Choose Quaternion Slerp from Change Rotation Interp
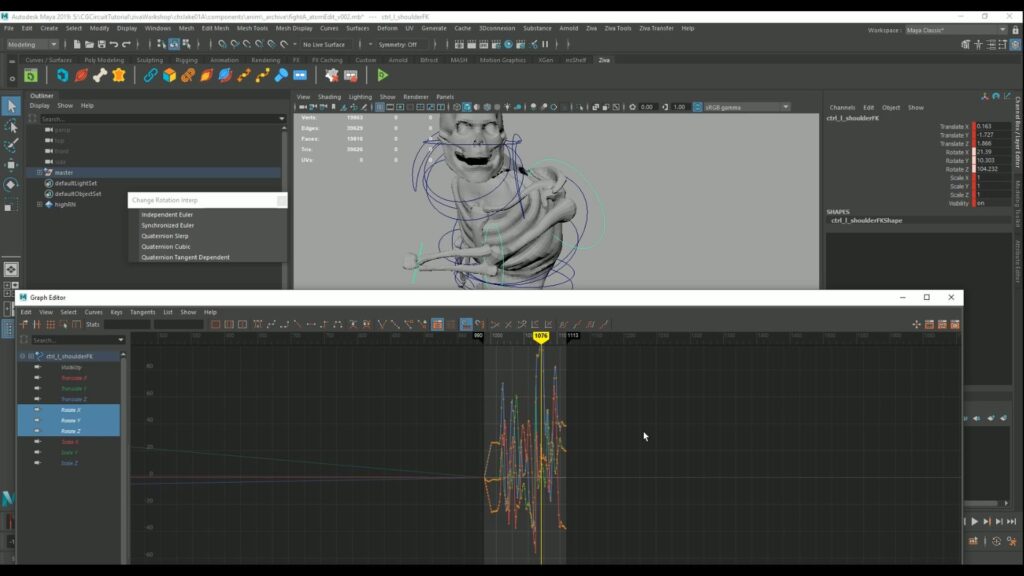The width and height of the screenshot is (1024, 576). coord(165,236)
